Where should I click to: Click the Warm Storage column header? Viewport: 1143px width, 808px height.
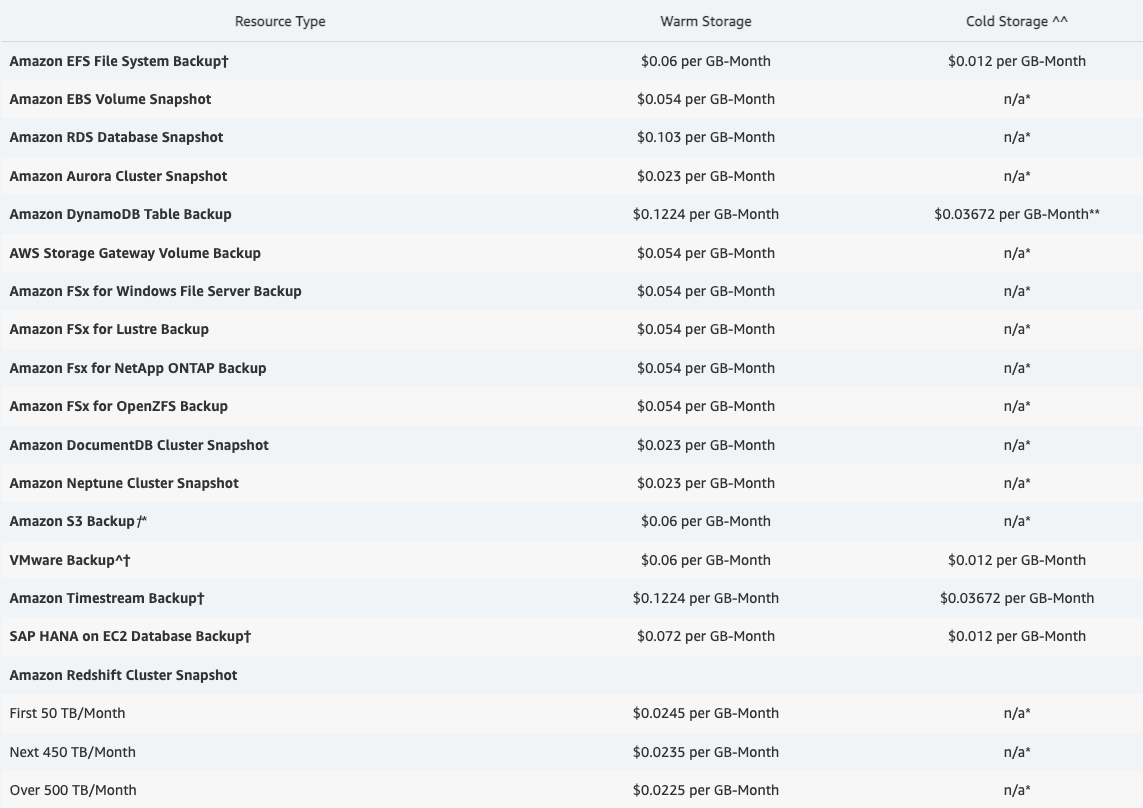705,21
